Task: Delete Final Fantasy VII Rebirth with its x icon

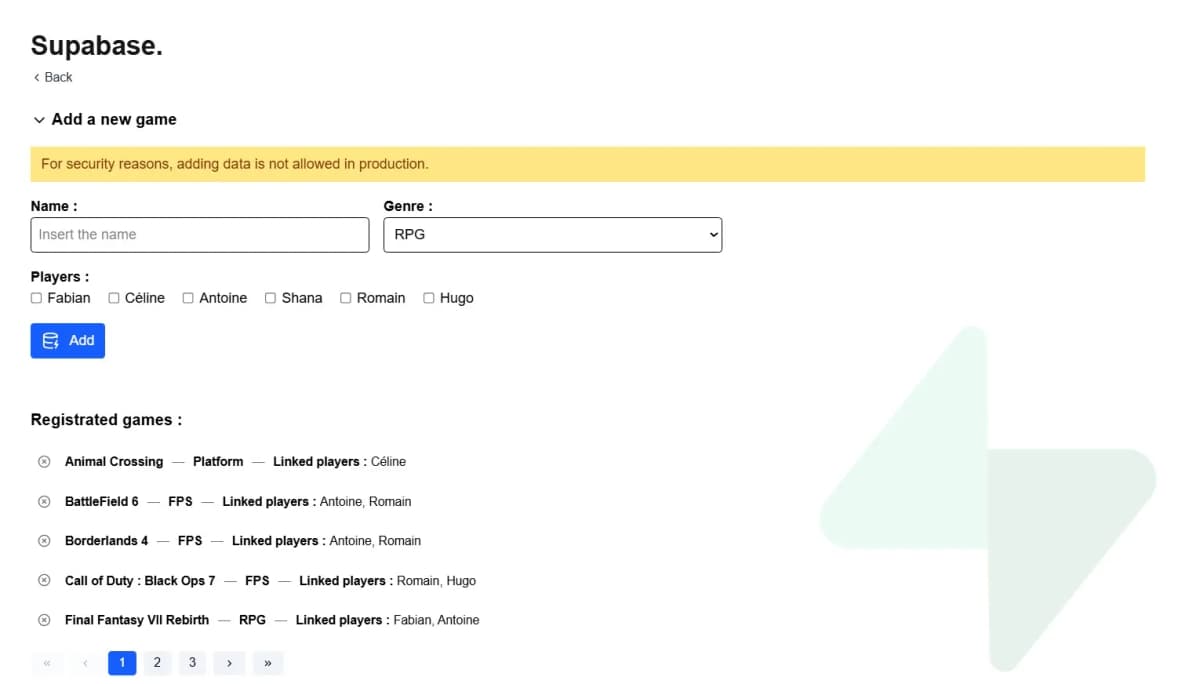Action: (44, 620)
